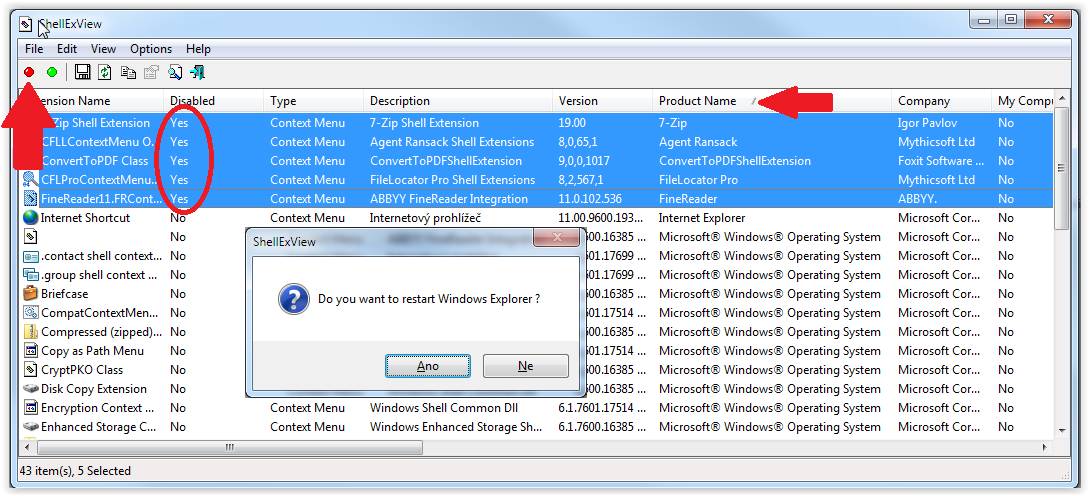Image resolution: width=1089 pixels, height=496 pixels.
Task: Open the Options menu
Action: [x=151, y=49]
